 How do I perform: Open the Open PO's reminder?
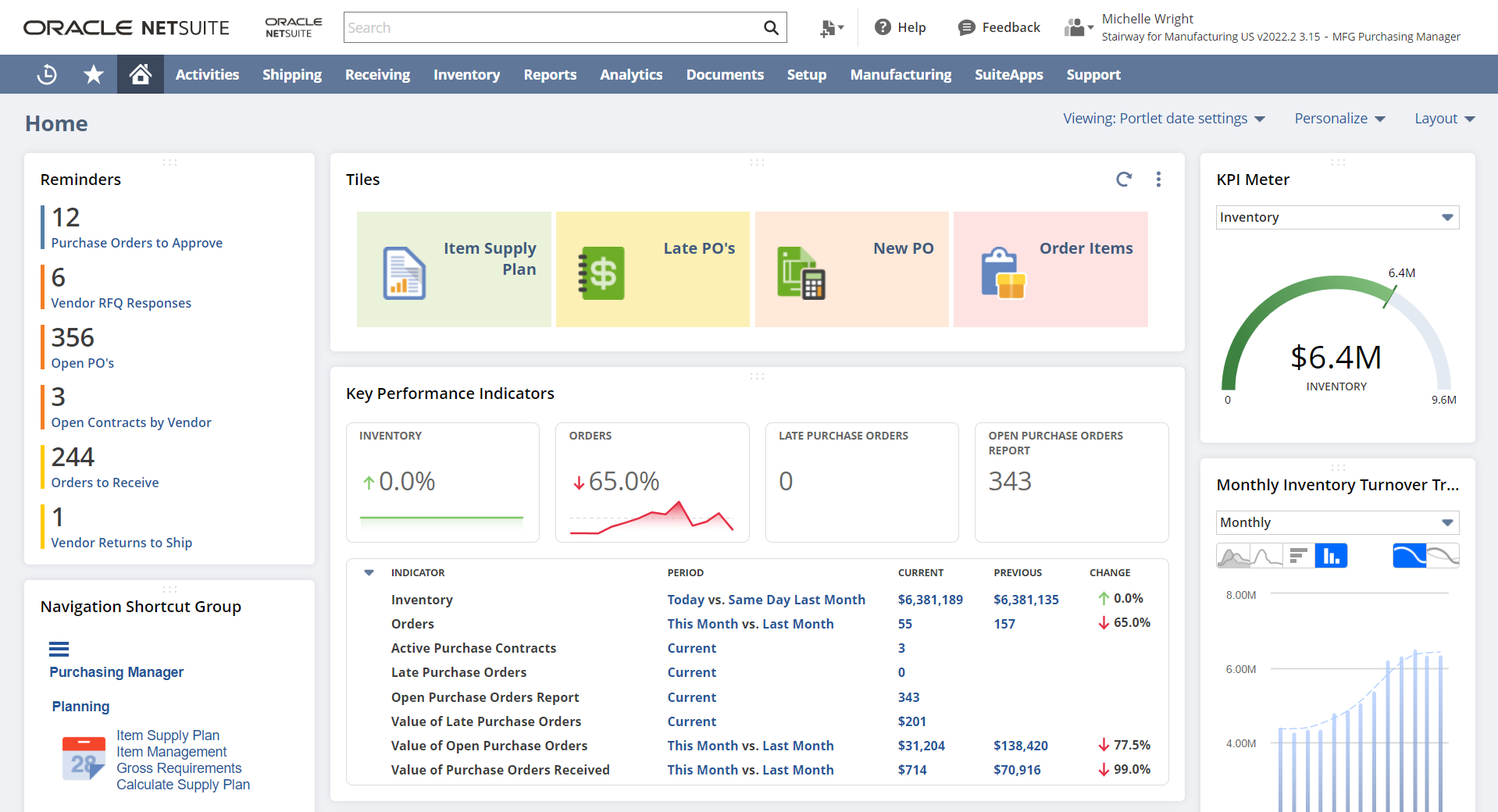coord(83,363)
